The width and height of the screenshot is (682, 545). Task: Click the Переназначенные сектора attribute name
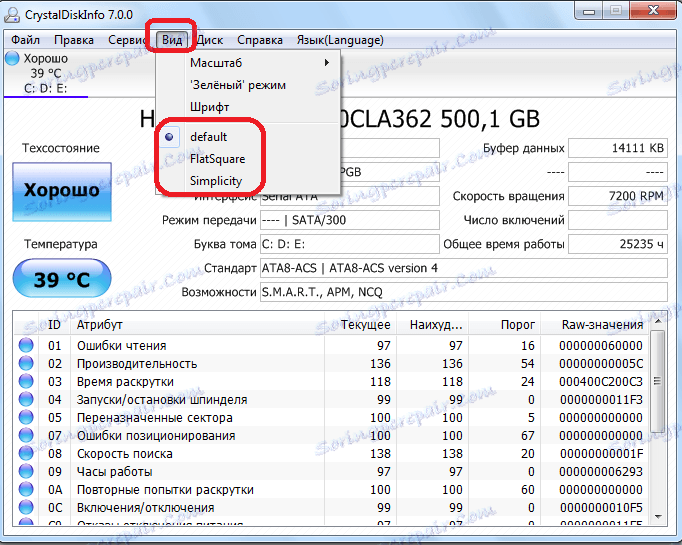click(154, 418)
